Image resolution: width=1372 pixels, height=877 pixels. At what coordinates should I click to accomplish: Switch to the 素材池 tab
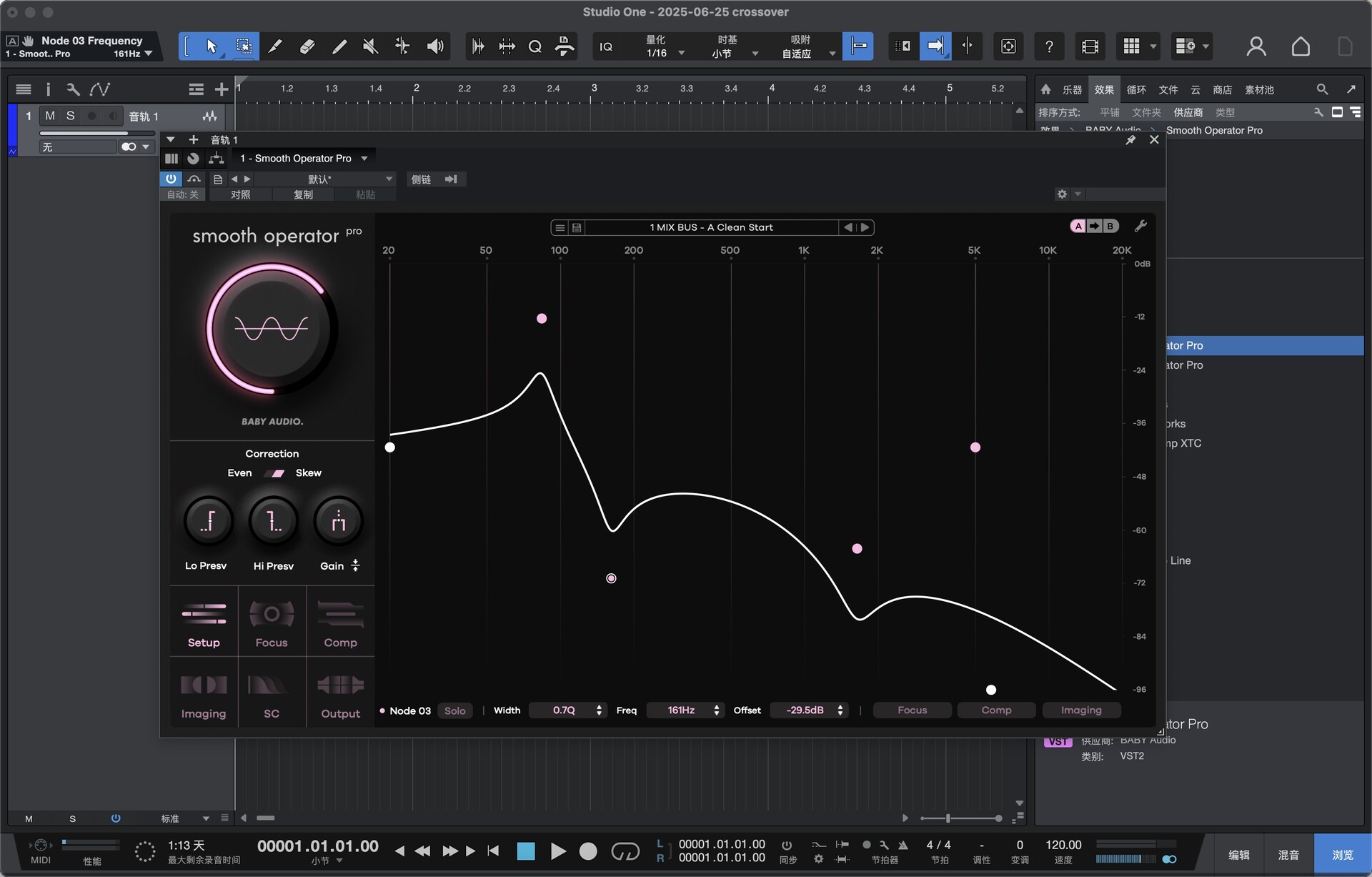point(1259,89)
